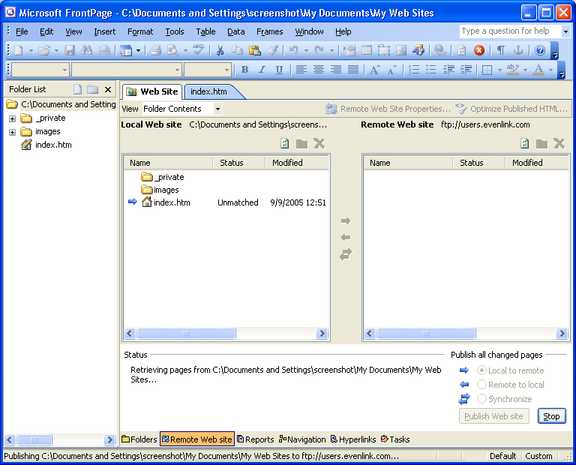The height and width of the screenshot is (465, 576).
Task: Select the Synchronize radio button
Action: click(x=481, y=399)
